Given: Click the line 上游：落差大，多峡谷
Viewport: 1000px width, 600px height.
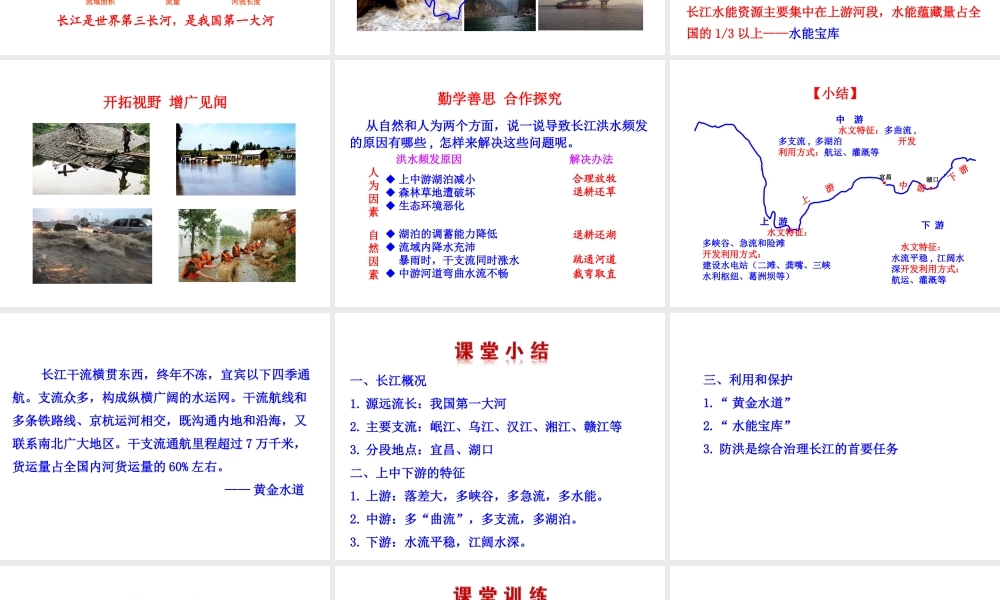Looking at the screenshot, I should coord(477,496).
